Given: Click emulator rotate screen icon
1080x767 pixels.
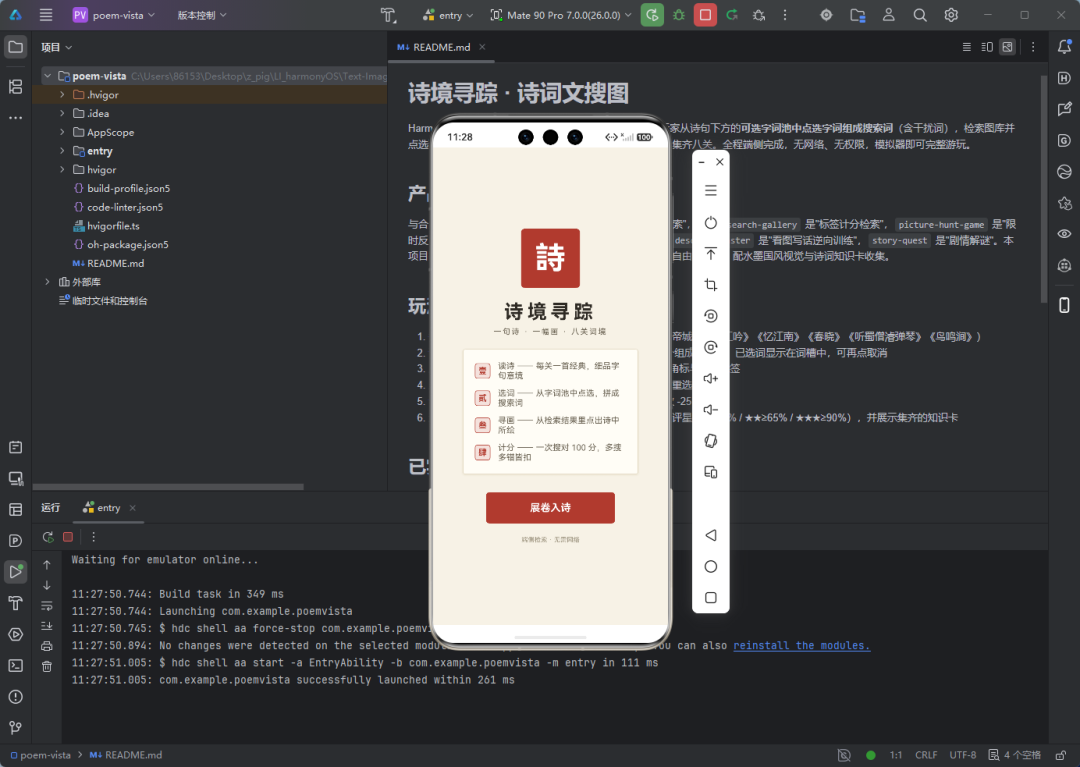Looking at the screenshot, I should (711, 441).
